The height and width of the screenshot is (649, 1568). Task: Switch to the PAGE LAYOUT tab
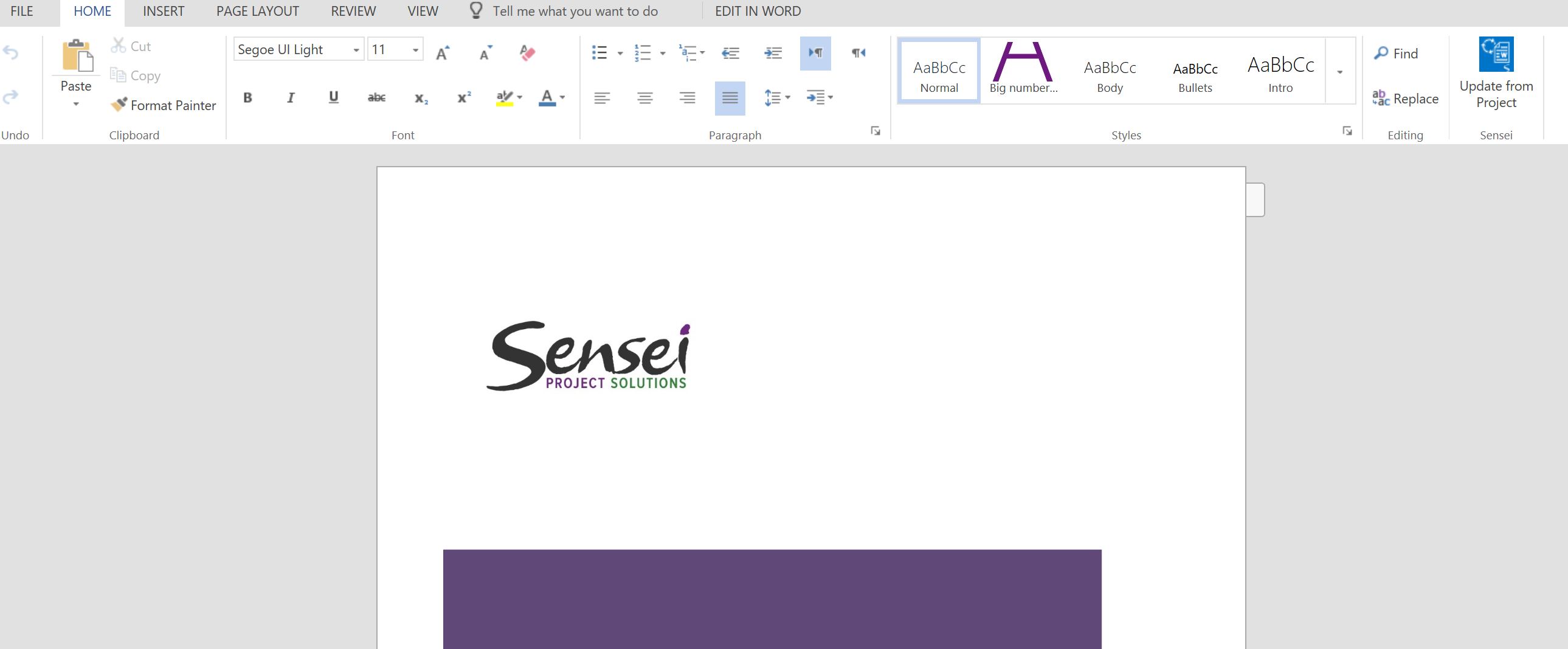click(257, 11)
